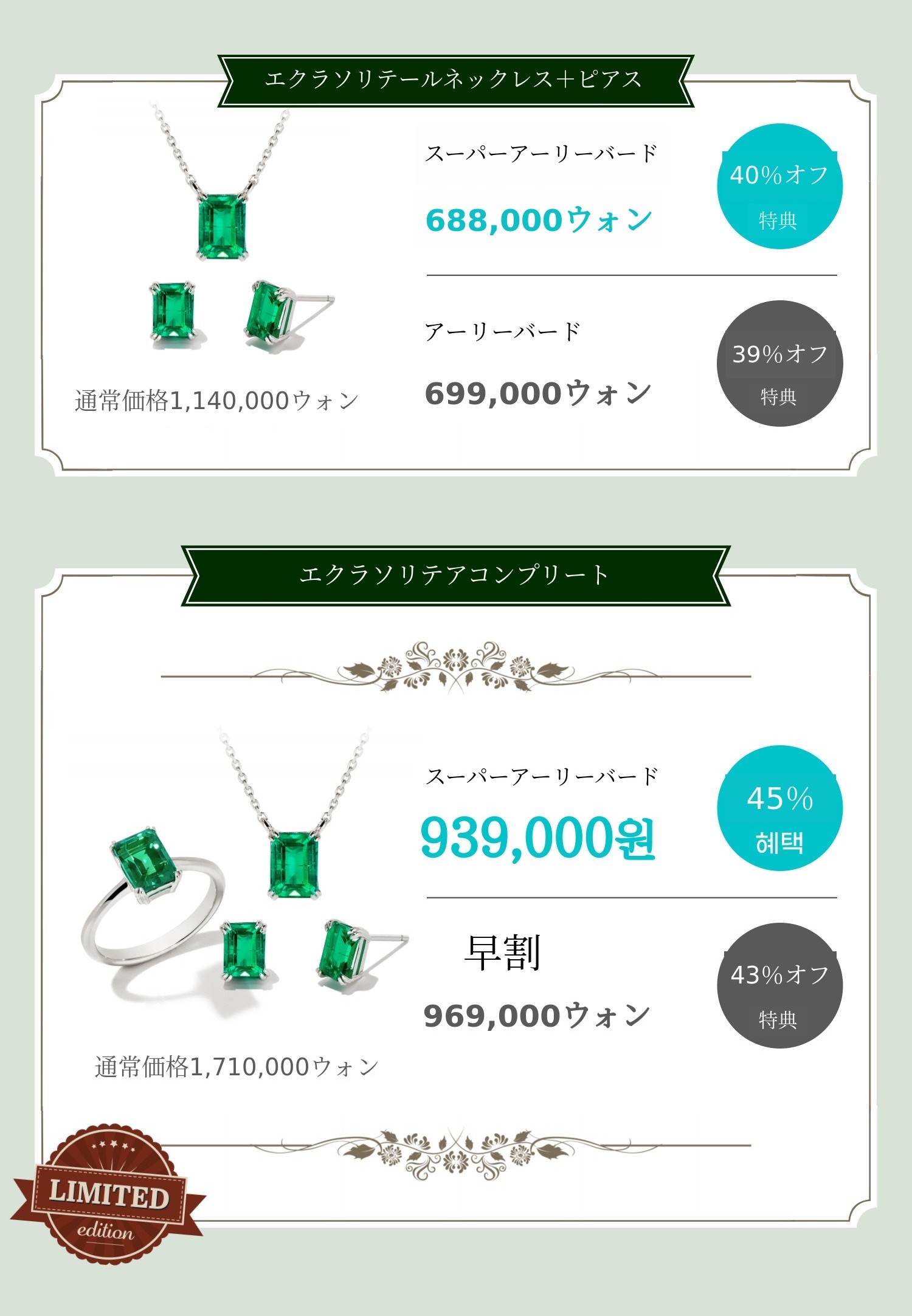The image size is (912, 1316).
Task: Click the 通常価格1,710,000ウォン text
Action: 237,1067
